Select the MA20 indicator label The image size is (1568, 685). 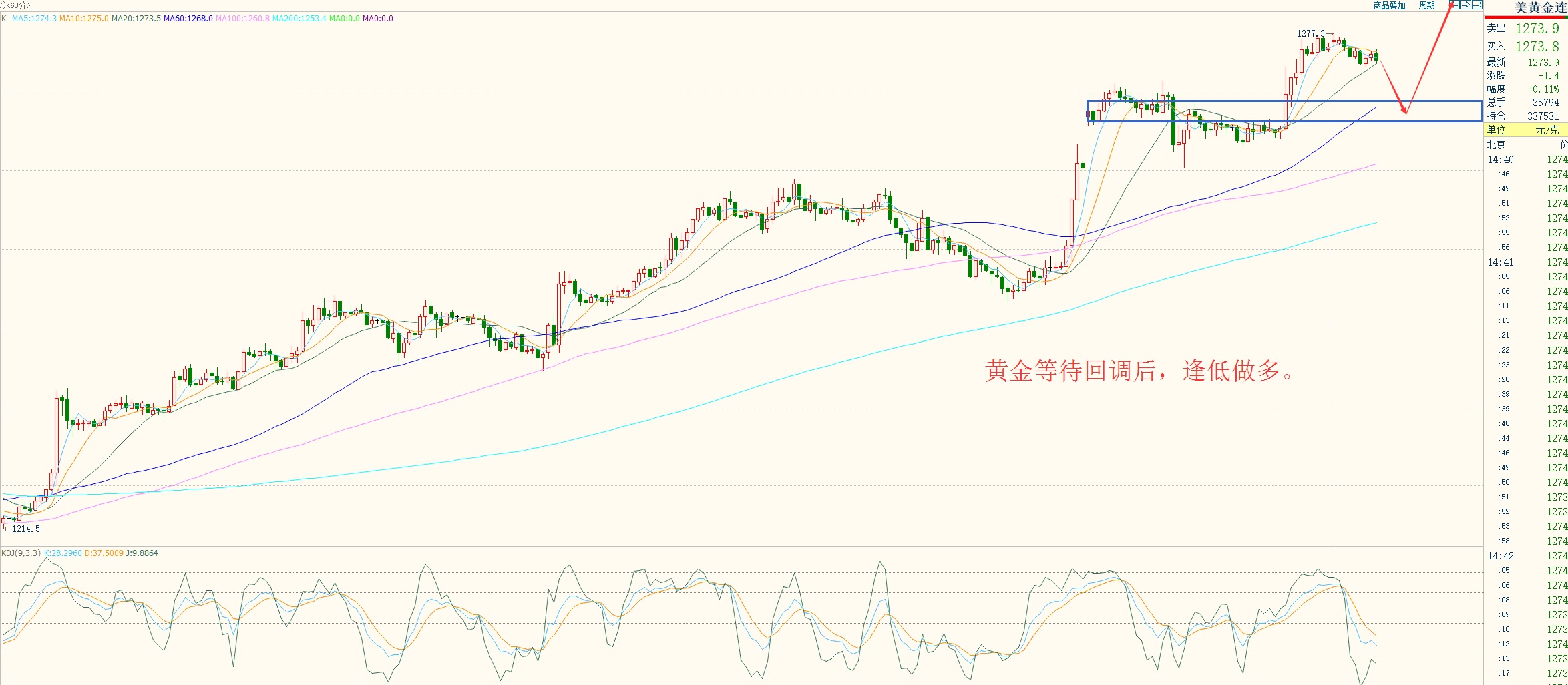(x=136, y=19)
